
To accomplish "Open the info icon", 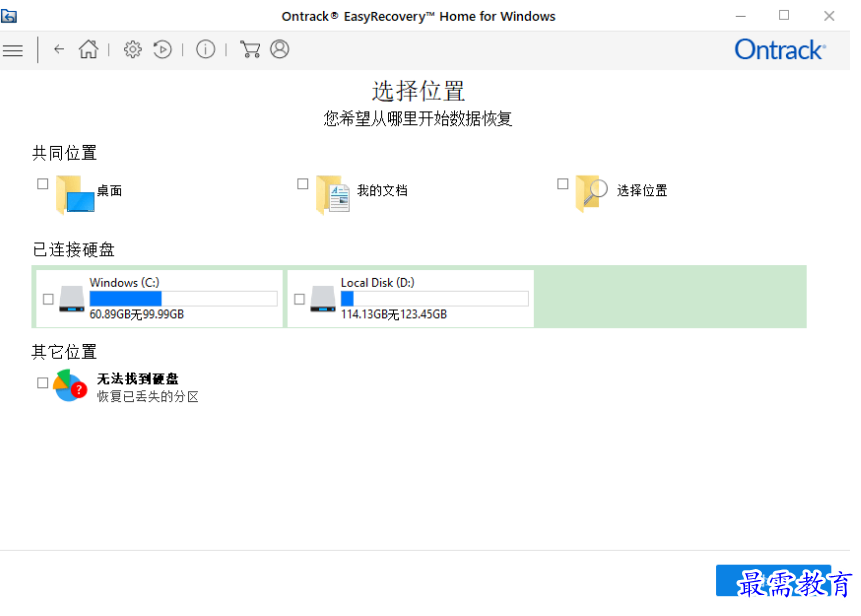I will pyautogui.click(x=205, y=49).
